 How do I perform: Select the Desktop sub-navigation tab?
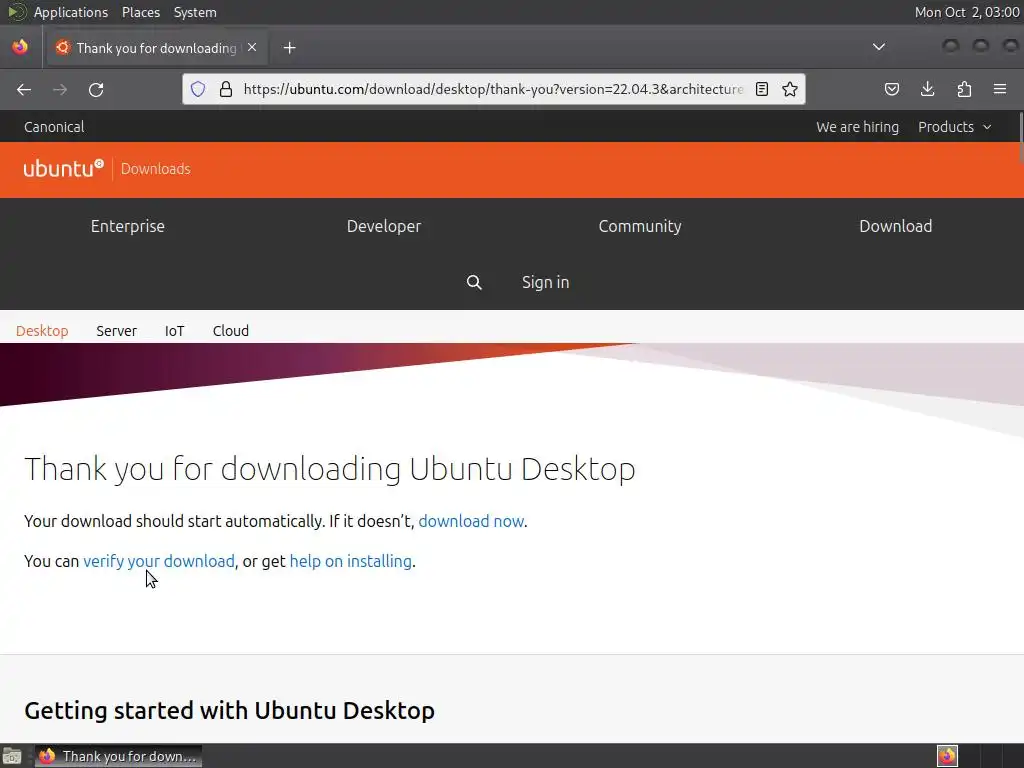42,330
